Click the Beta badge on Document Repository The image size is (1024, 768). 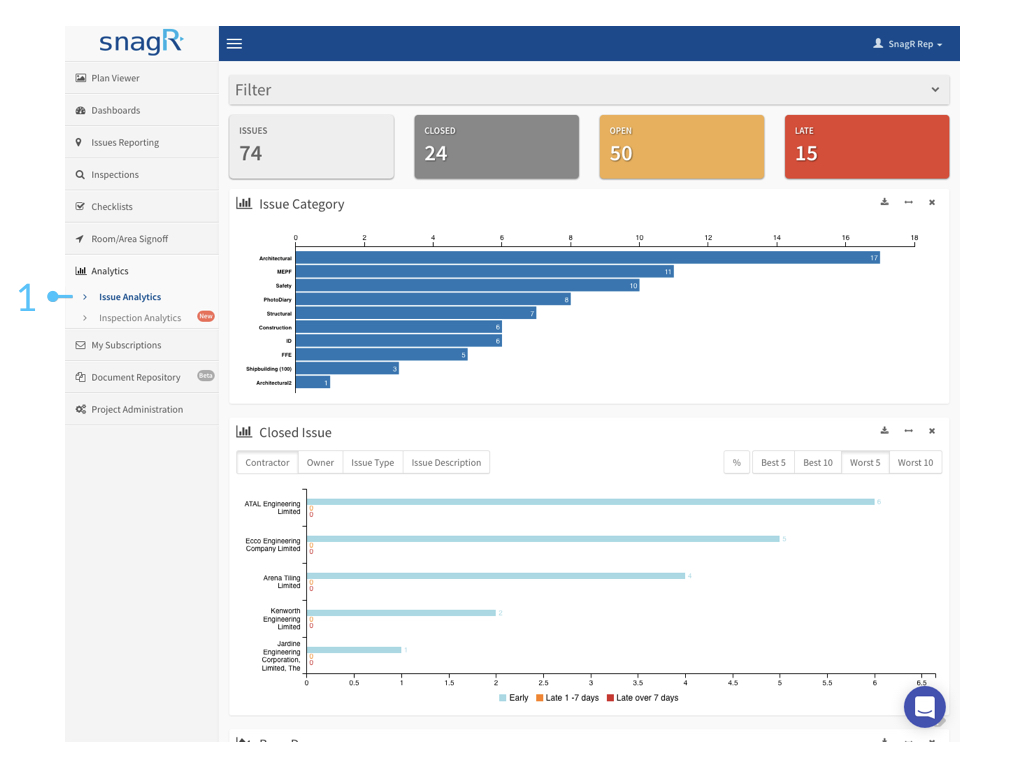pyautogui.click(x=206, y=376)
